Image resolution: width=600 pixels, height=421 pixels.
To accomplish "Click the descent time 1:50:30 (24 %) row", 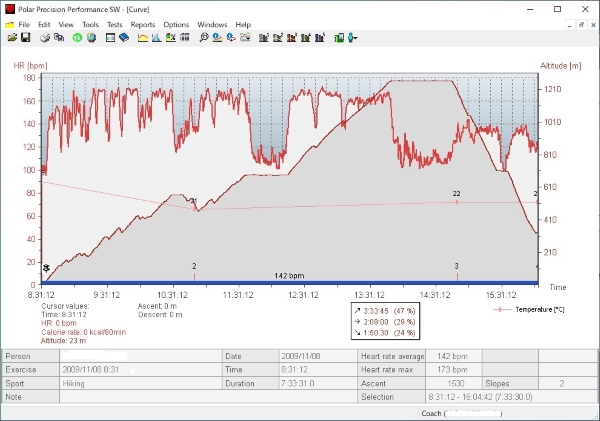I will pyautogui.click(x=385, y=333).
